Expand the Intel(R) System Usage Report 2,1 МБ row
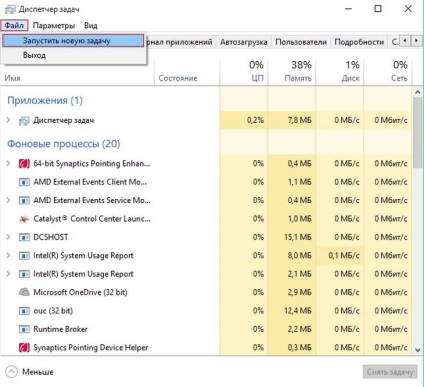This screenshot has width=424, height=387. (9, 274)
